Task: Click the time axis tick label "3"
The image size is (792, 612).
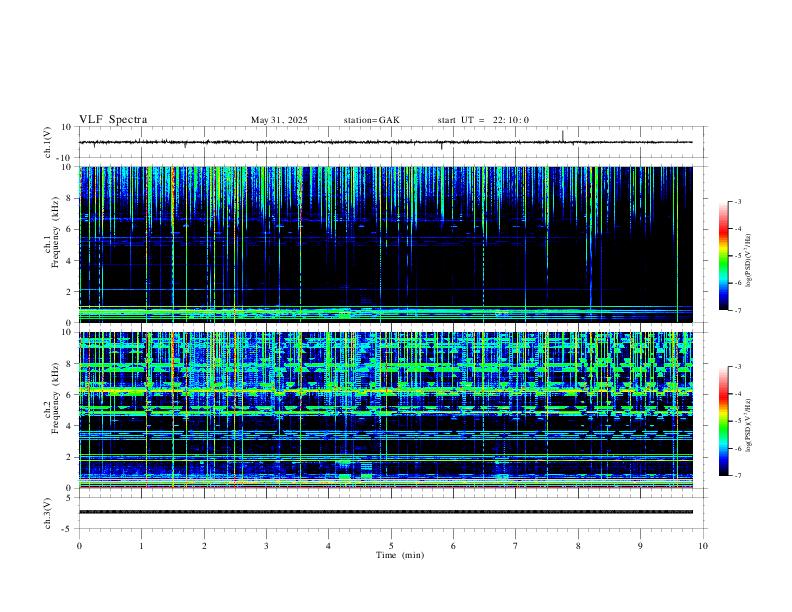Action: tap(266, 546)
